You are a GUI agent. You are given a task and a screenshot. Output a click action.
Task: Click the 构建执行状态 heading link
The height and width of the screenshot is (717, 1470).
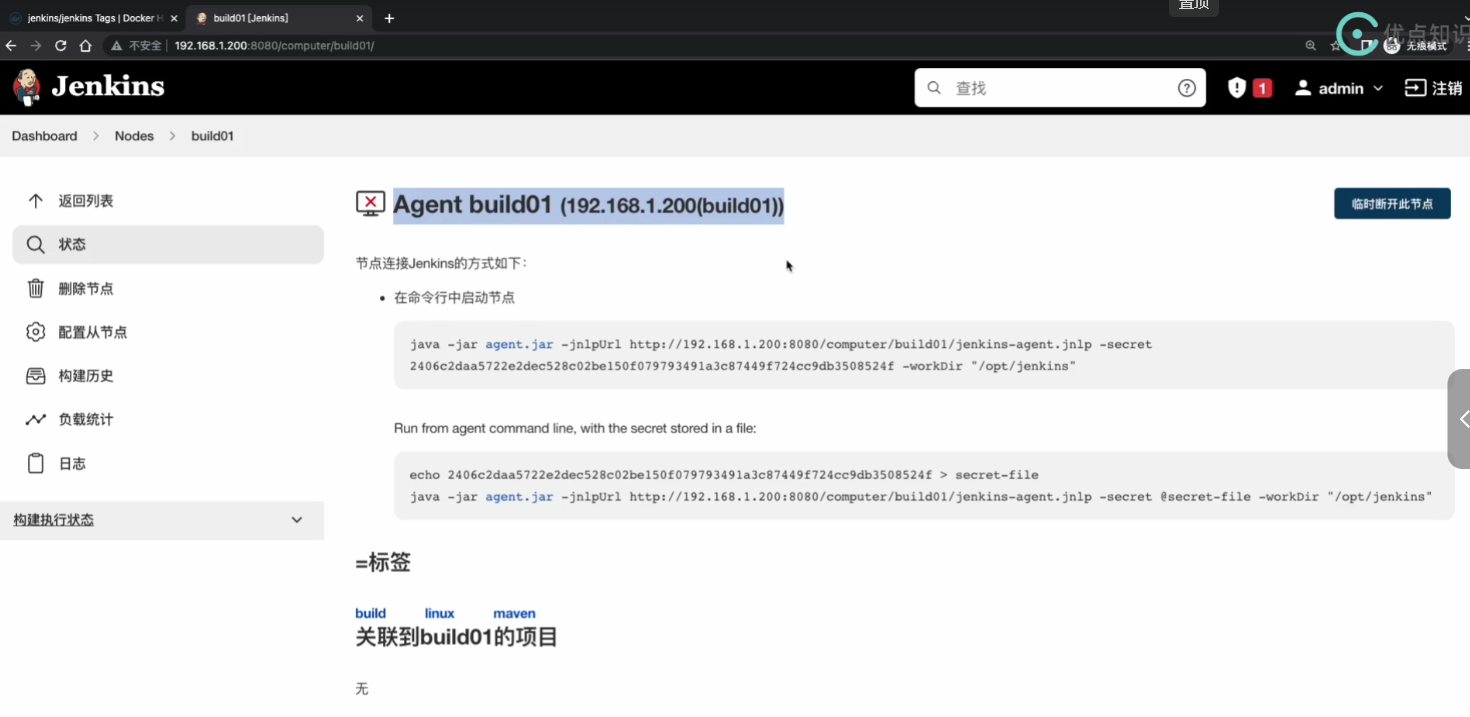click(x=54, y=520)
